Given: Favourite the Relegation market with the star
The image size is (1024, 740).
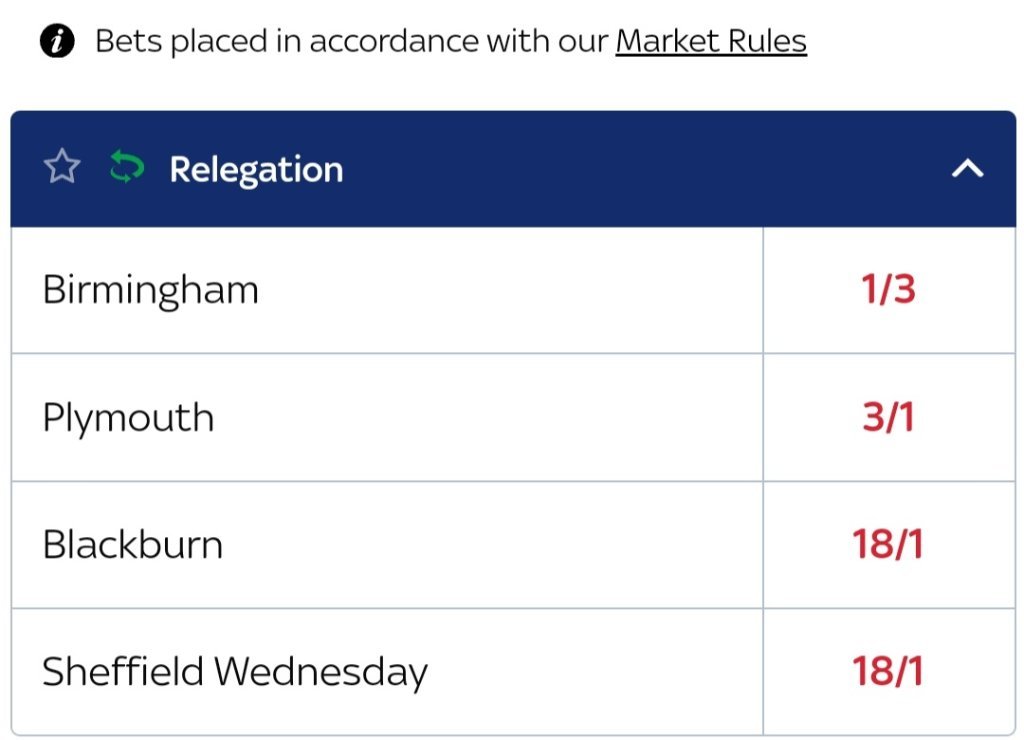Looking at the screenshot, I should [x=62, y=168].
